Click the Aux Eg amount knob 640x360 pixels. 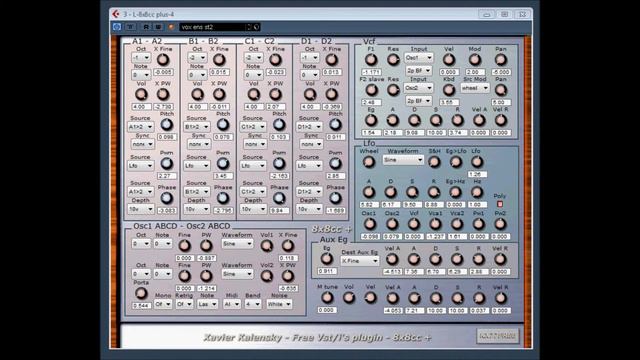[x=327, y=259]
